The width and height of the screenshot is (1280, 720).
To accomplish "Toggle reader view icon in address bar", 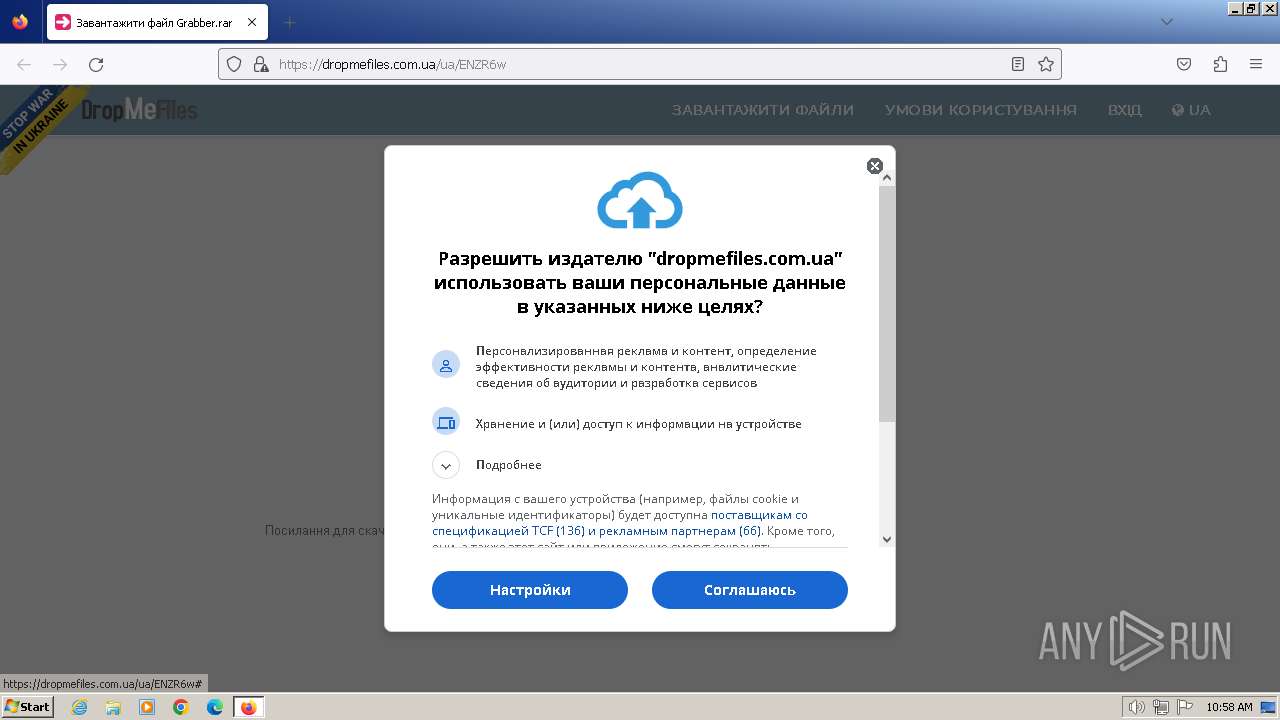I will (1018, 64).
